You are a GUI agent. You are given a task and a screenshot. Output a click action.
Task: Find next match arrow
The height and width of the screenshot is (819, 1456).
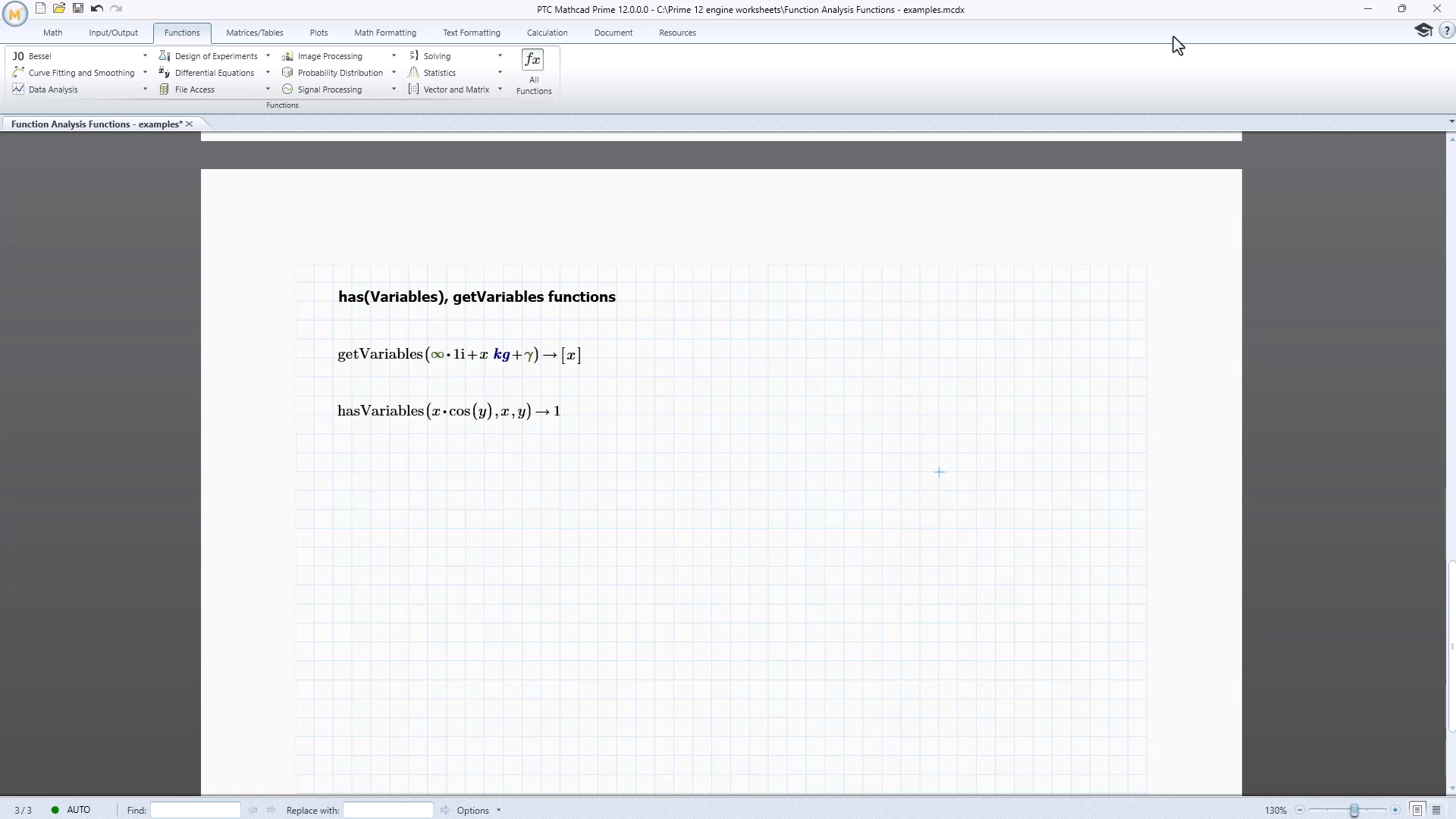[x=271, y=811]
